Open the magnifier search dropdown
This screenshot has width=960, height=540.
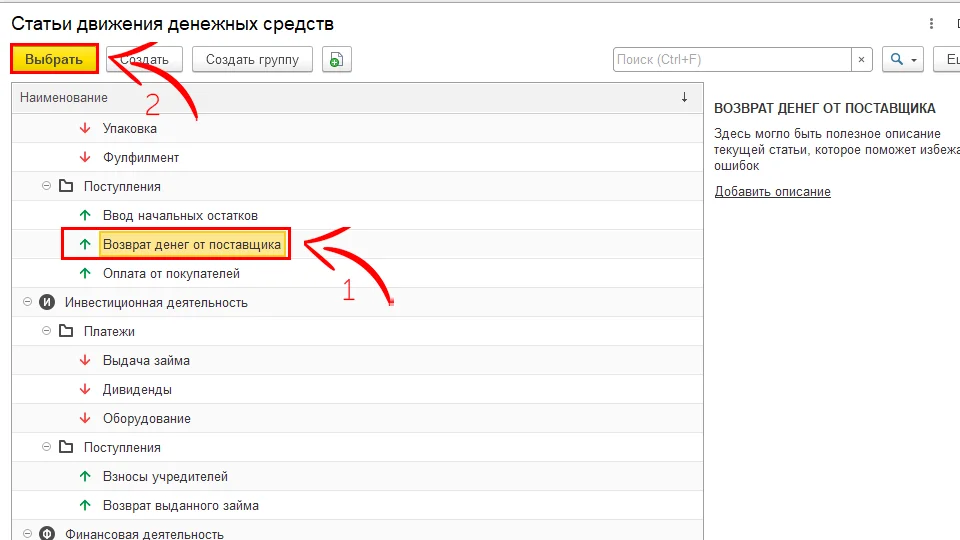coord(902,60)
